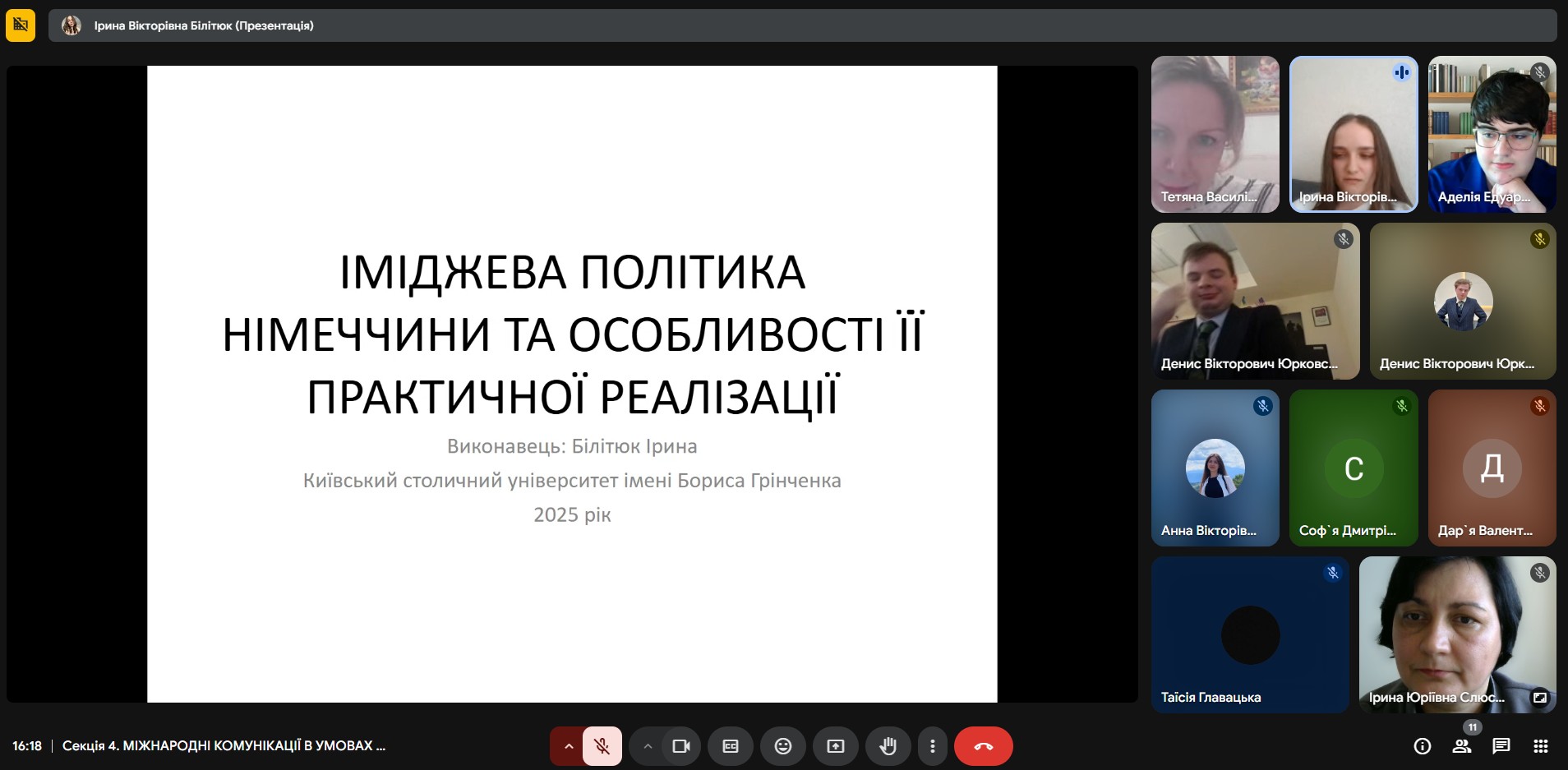Leave the call with red hang-up button
This screenshot has width=1568, height=770.
point(983,746)
